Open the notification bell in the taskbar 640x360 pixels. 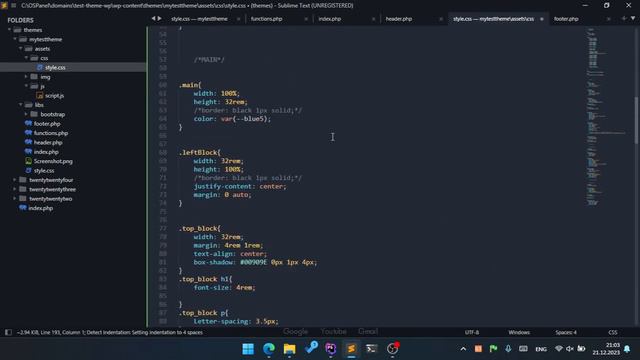pos(627,349)
